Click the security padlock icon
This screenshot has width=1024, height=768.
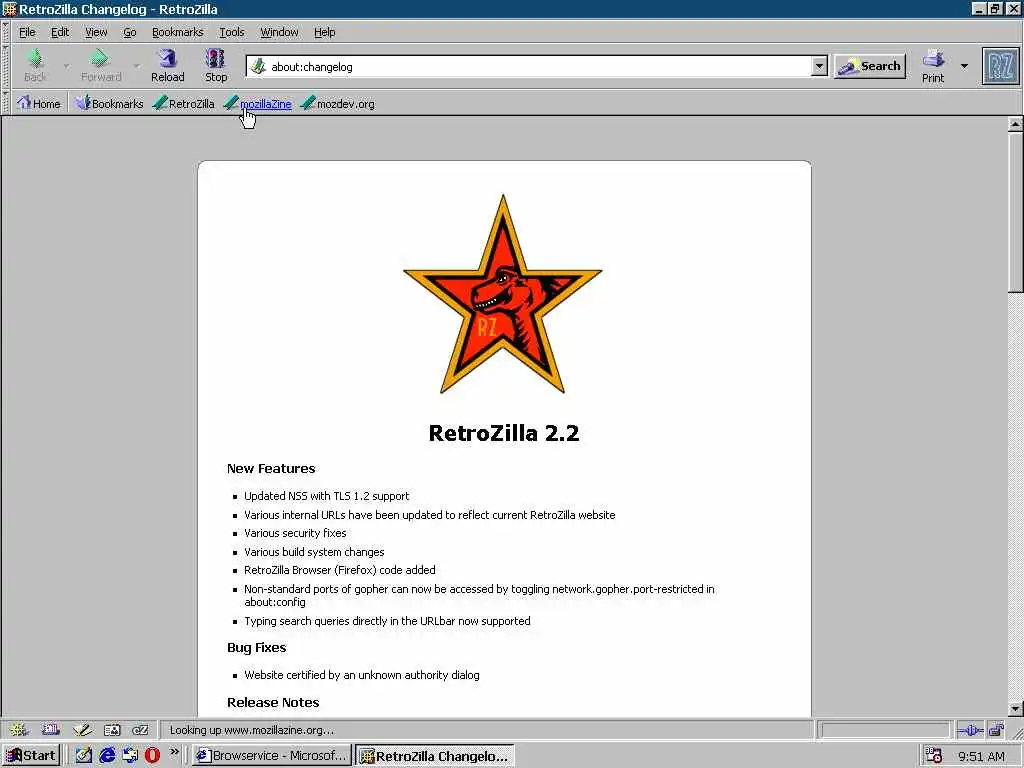(996, 730)
